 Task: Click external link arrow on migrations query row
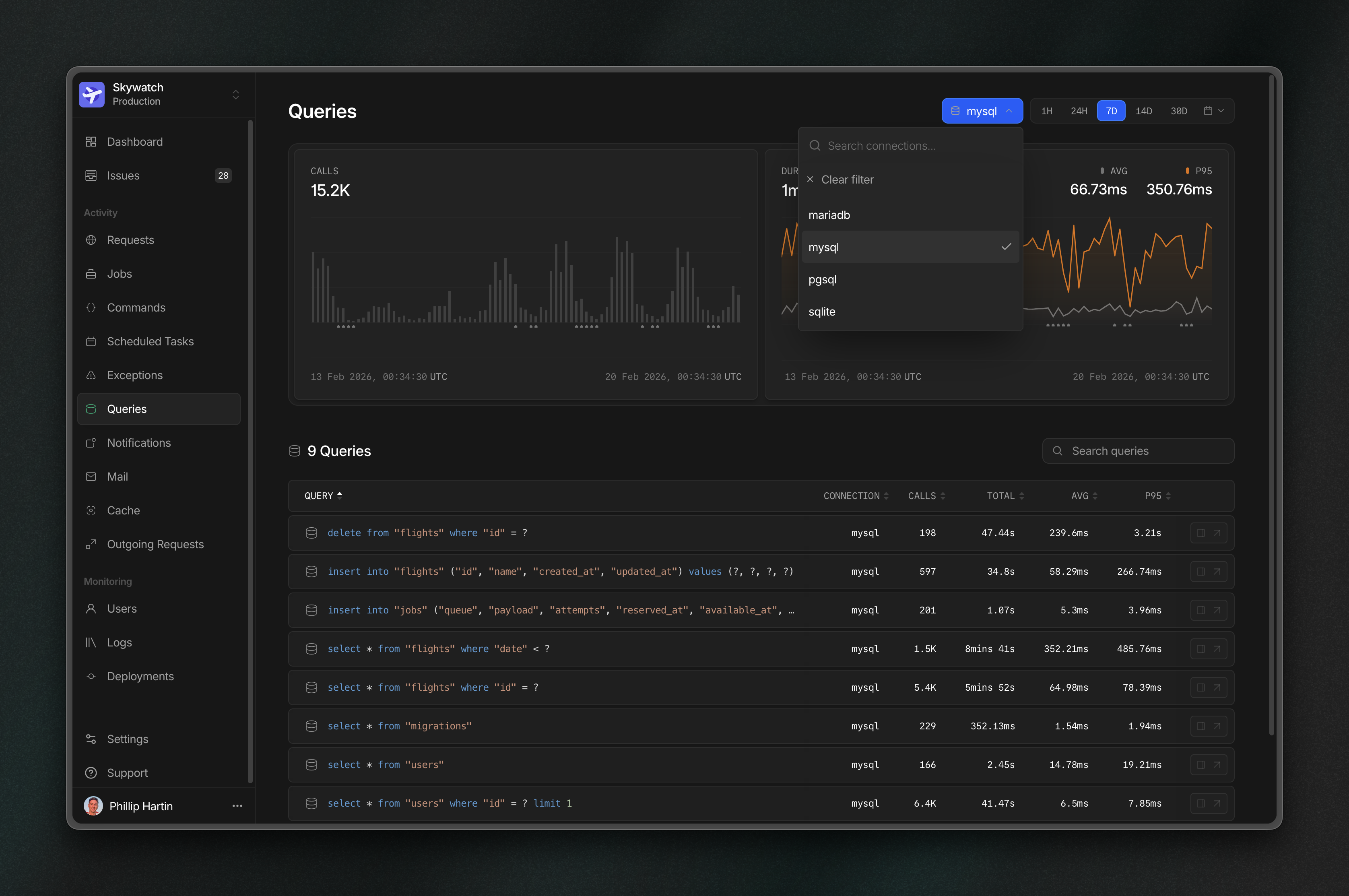[x=1217, y=726]
